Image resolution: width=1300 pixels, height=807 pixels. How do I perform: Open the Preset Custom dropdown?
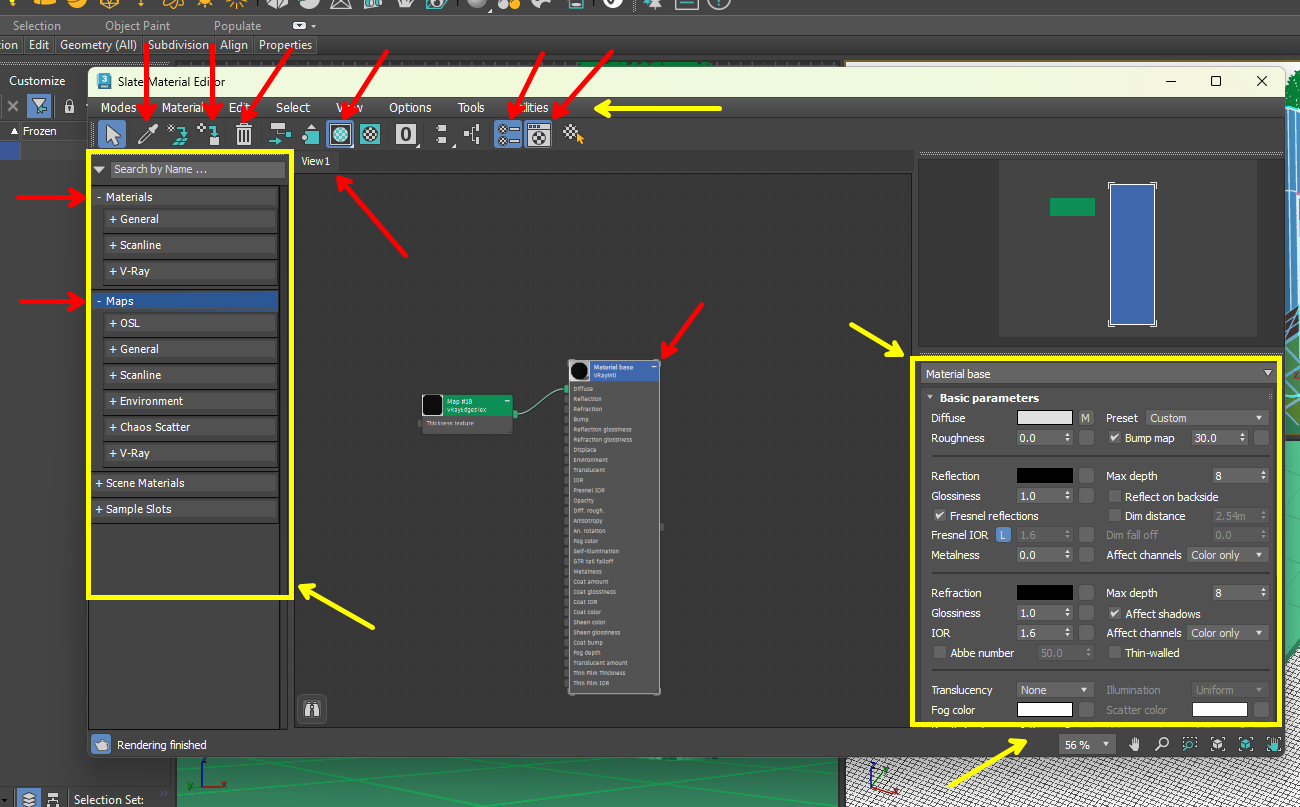point(1207,418)
